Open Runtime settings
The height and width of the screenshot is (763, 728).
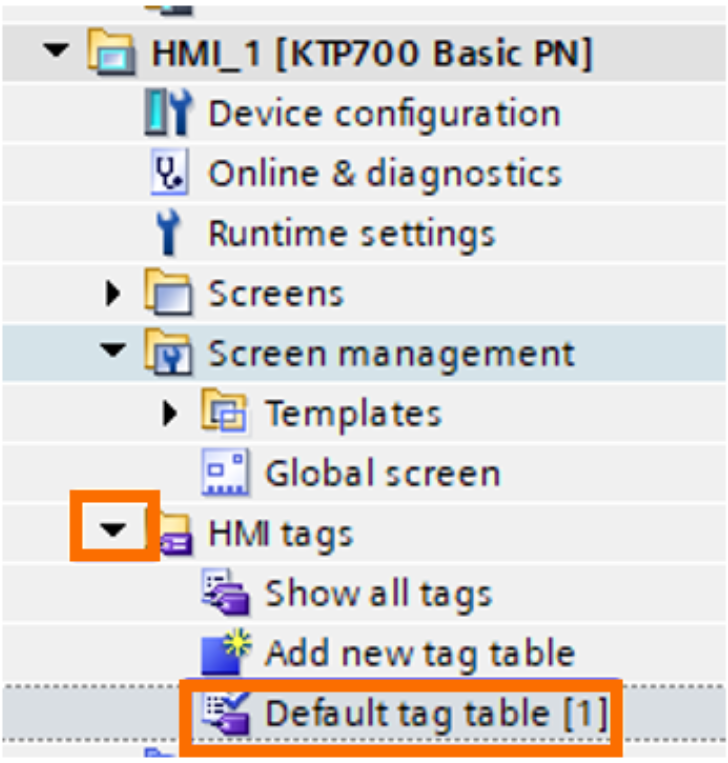351,234
